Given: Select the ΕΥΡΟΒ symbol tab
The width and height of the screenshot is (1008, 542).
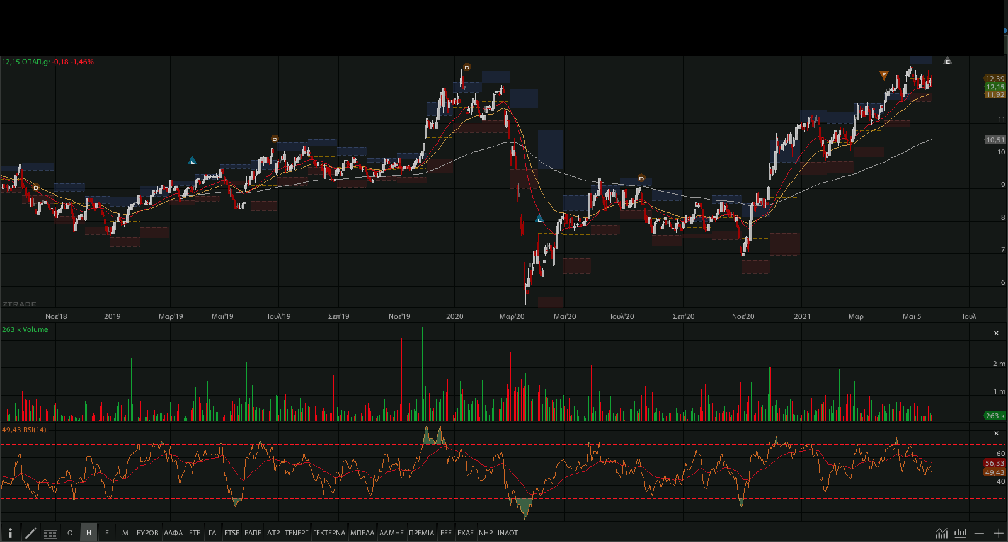Looking at the screenshot, I should coord(147,533).
